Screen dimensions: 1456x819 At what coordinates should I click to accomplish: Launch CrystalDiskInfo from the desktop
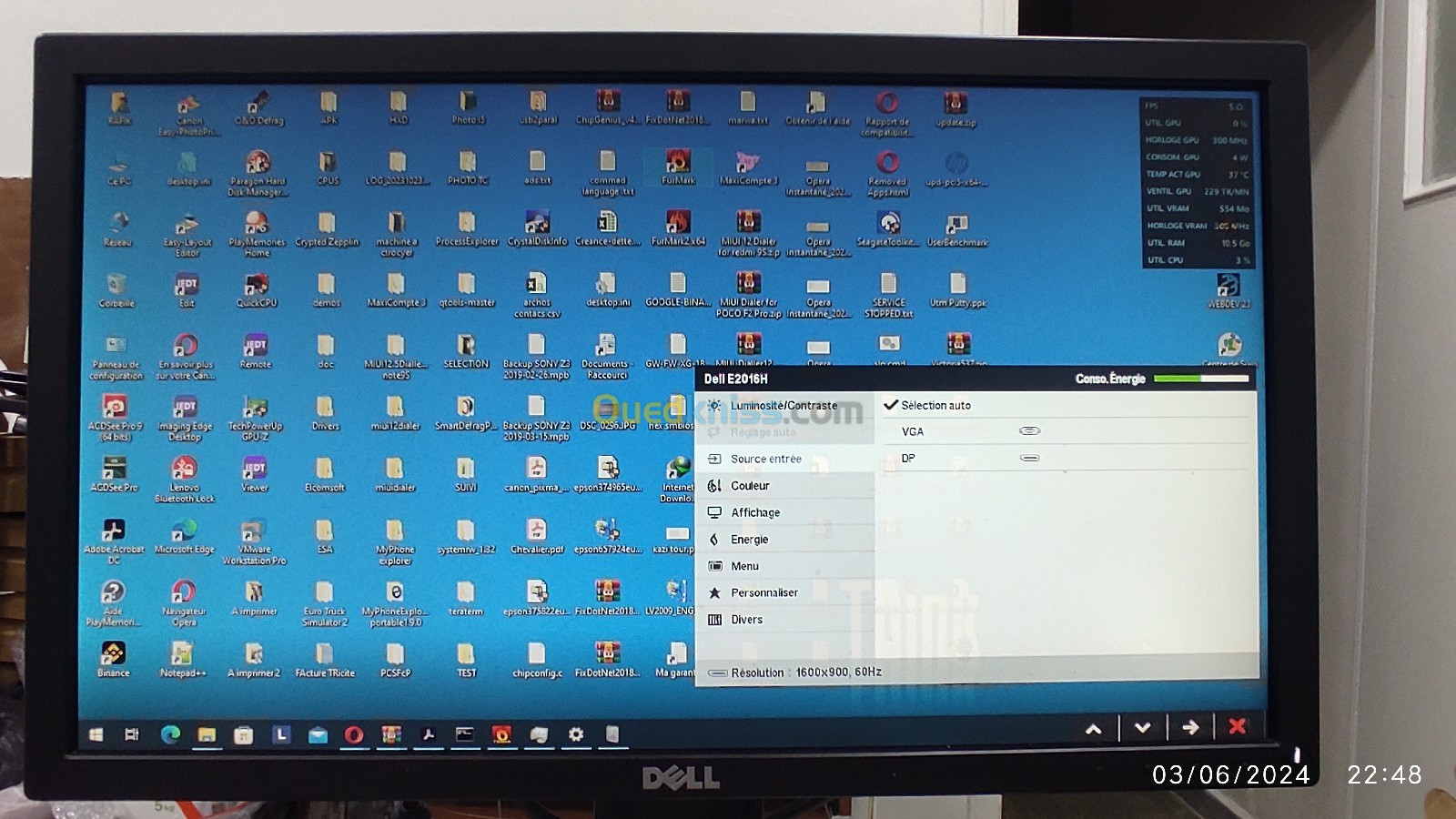pyautogui.click(x=537, y=229)
